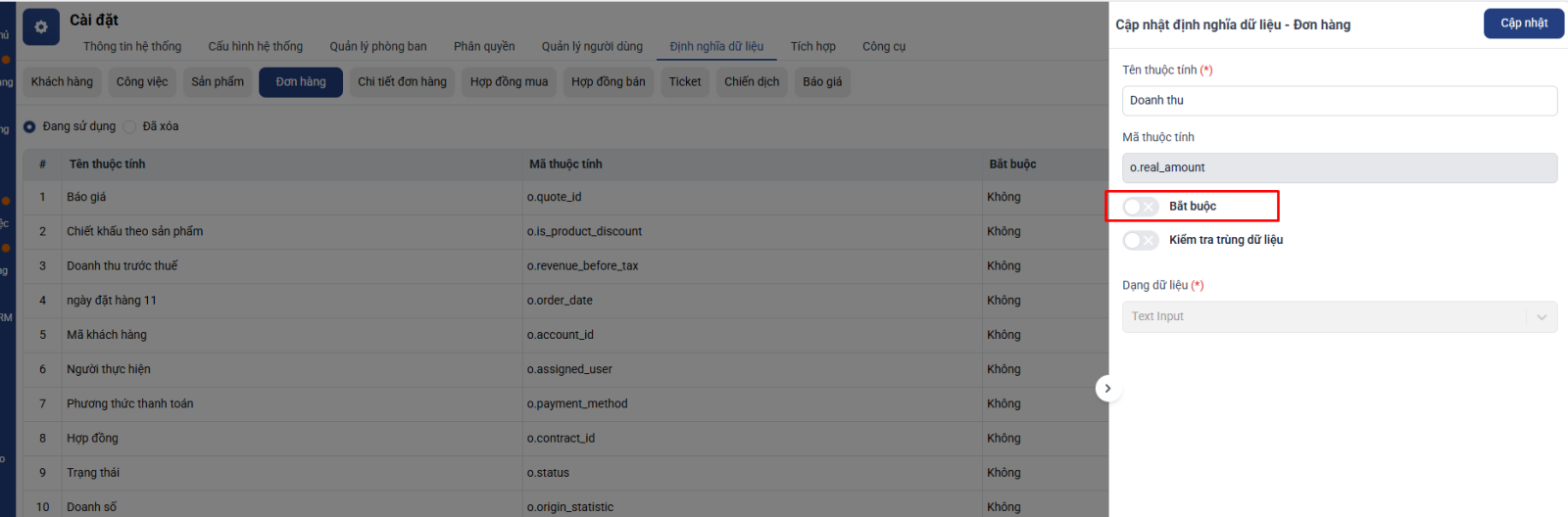Viewport: 1568px width, 517px height.
Task: Select the Đang sử dụng radio button
Action: tap(30, 126)
